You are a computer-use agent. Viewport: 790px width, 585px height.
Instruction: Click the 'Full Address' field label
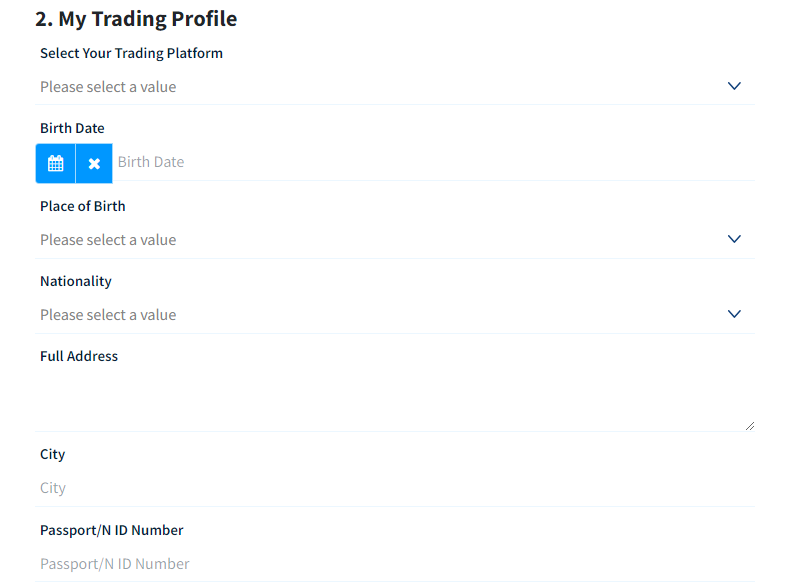click(79, 356)
